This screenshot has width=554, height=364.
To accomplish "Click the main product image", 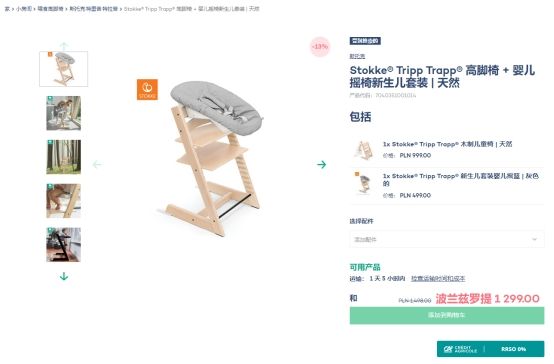I will pos(212,158).
